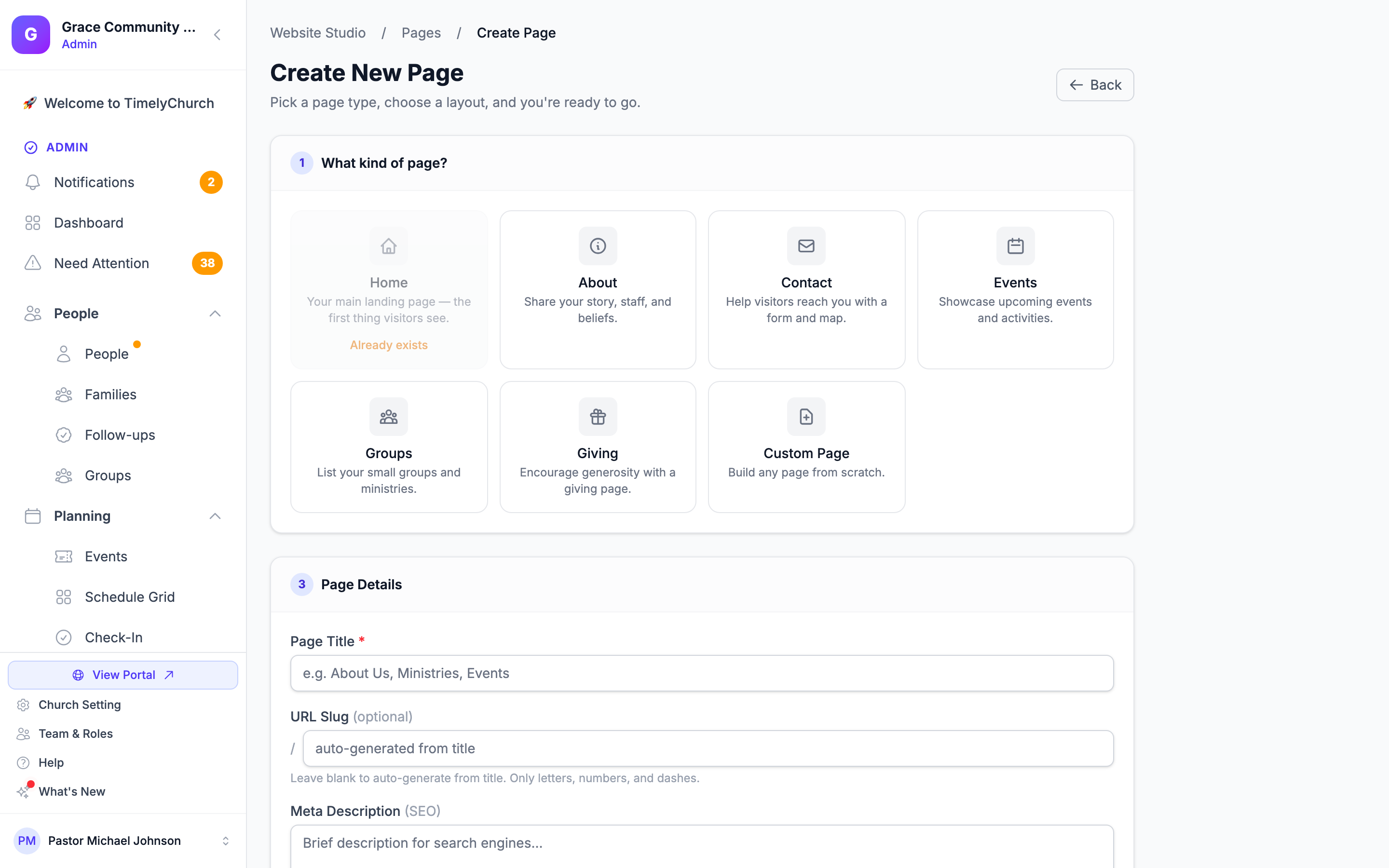
Task: Open Families in sidebar menu
Action: [110, 394]
